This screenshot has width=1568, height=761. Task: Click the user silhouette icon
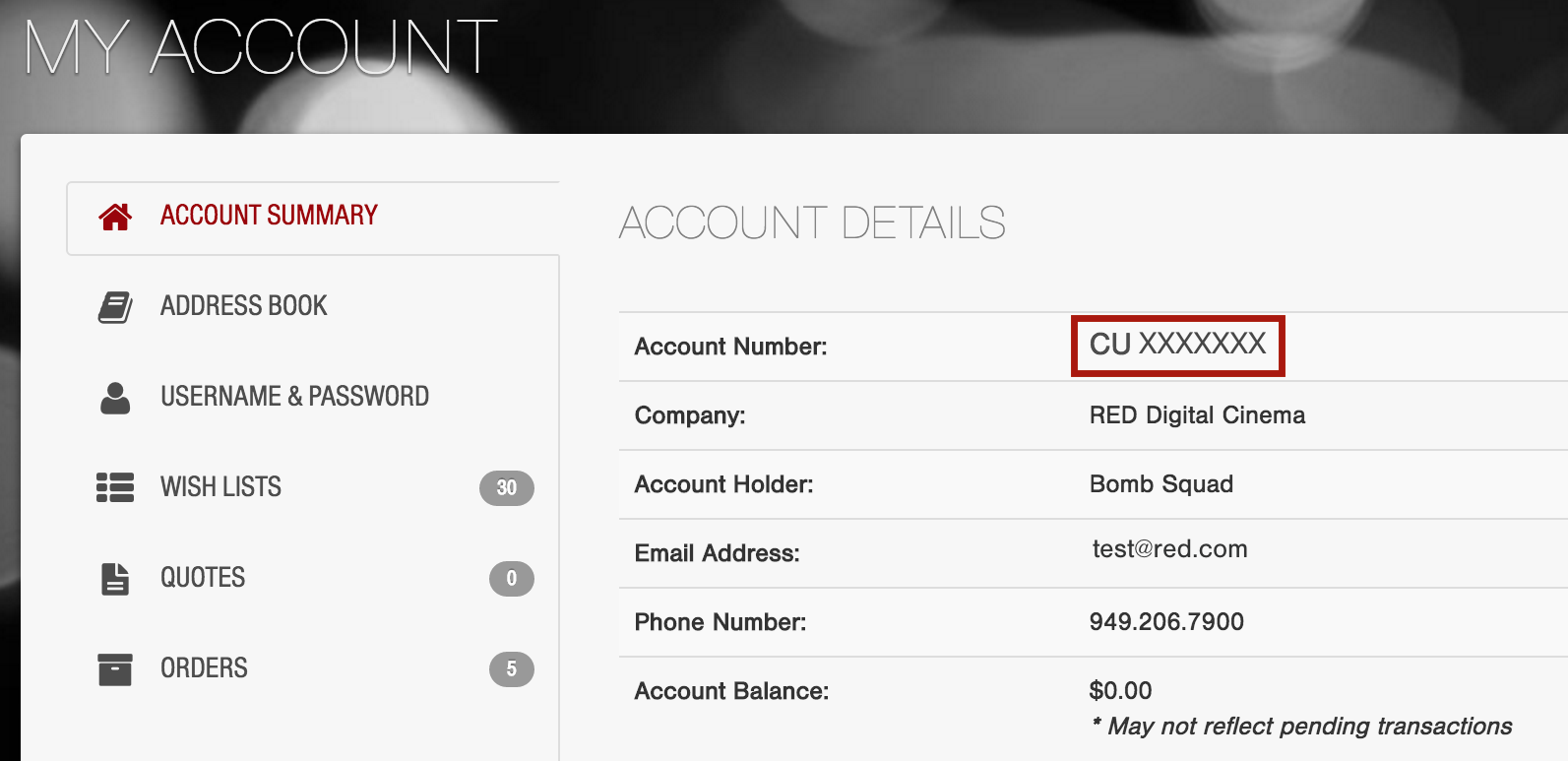pos(115,398)
